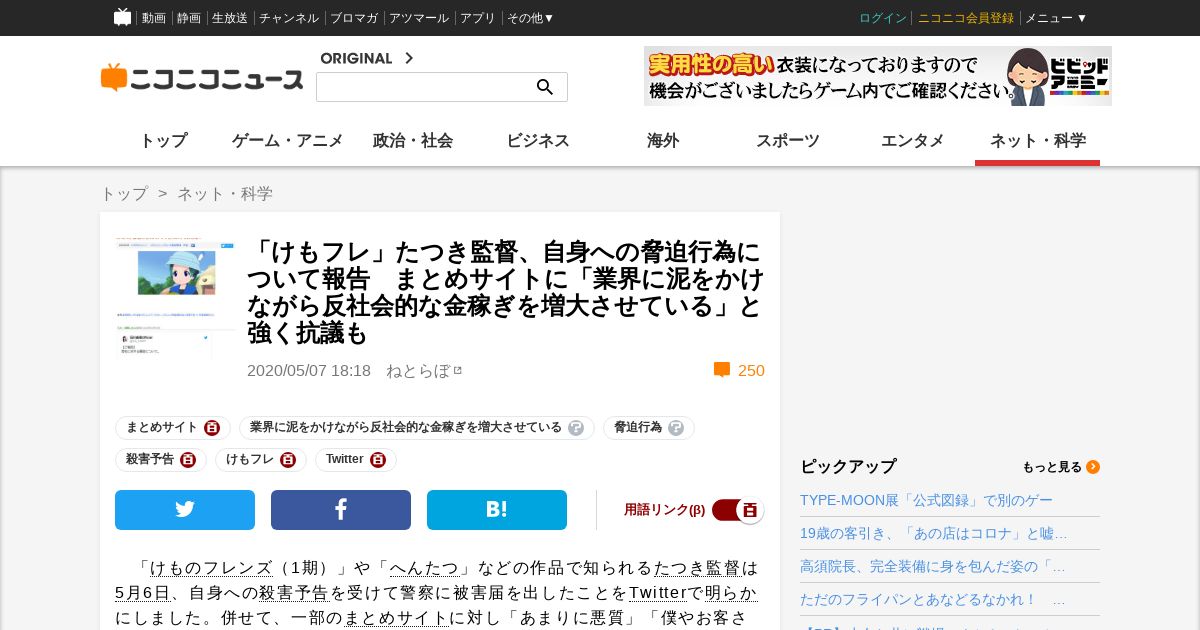Open 静画 in the top bar

[x=189, y=18]
